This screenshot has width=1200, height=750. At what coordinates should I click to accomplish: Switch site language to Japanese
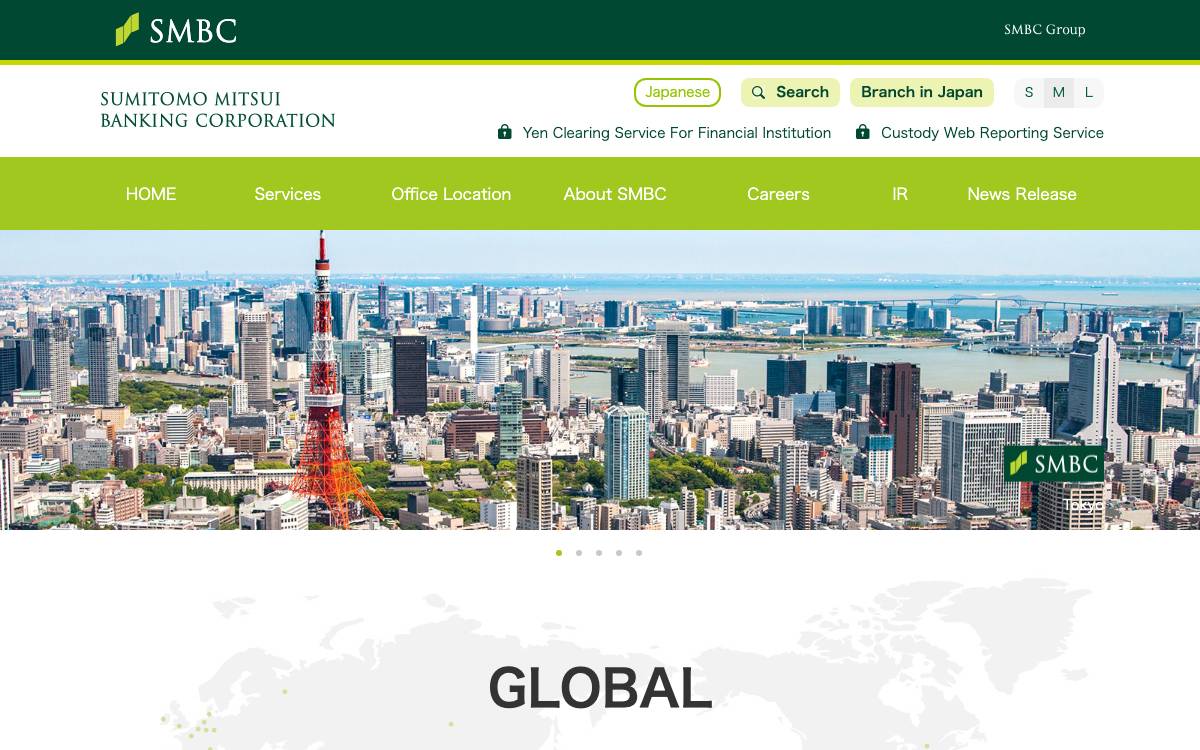point(677,92)
